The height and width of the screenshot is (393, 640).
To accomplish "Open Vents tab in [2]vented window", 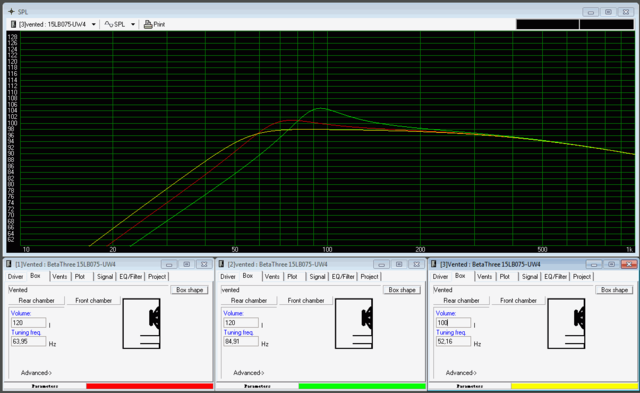I will (272, 277).
